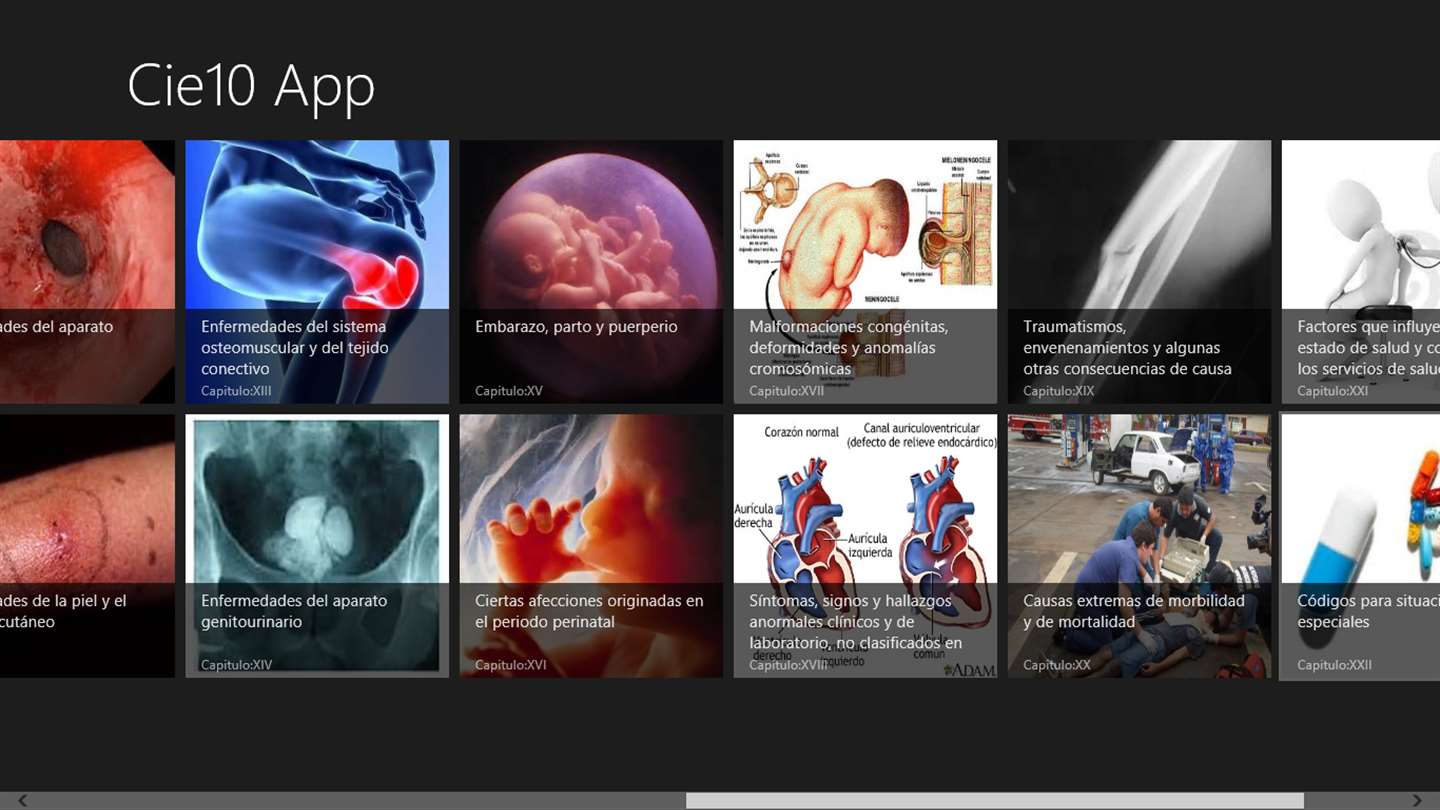Select Causas extremas de morbilidad tile

pos(1139,546)
